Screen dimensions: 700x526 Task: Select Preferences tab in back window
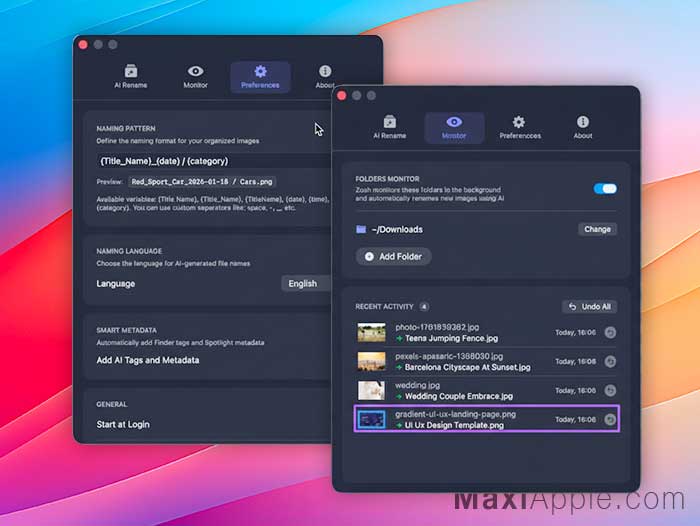pyautogui.click(x=260, y=77)
